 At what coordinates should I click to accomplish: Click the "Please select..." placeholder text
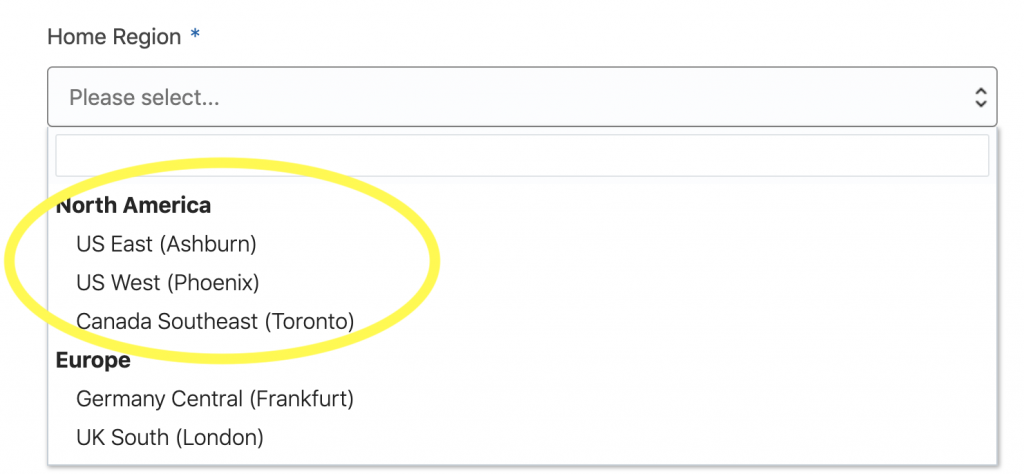pos(144,98)
